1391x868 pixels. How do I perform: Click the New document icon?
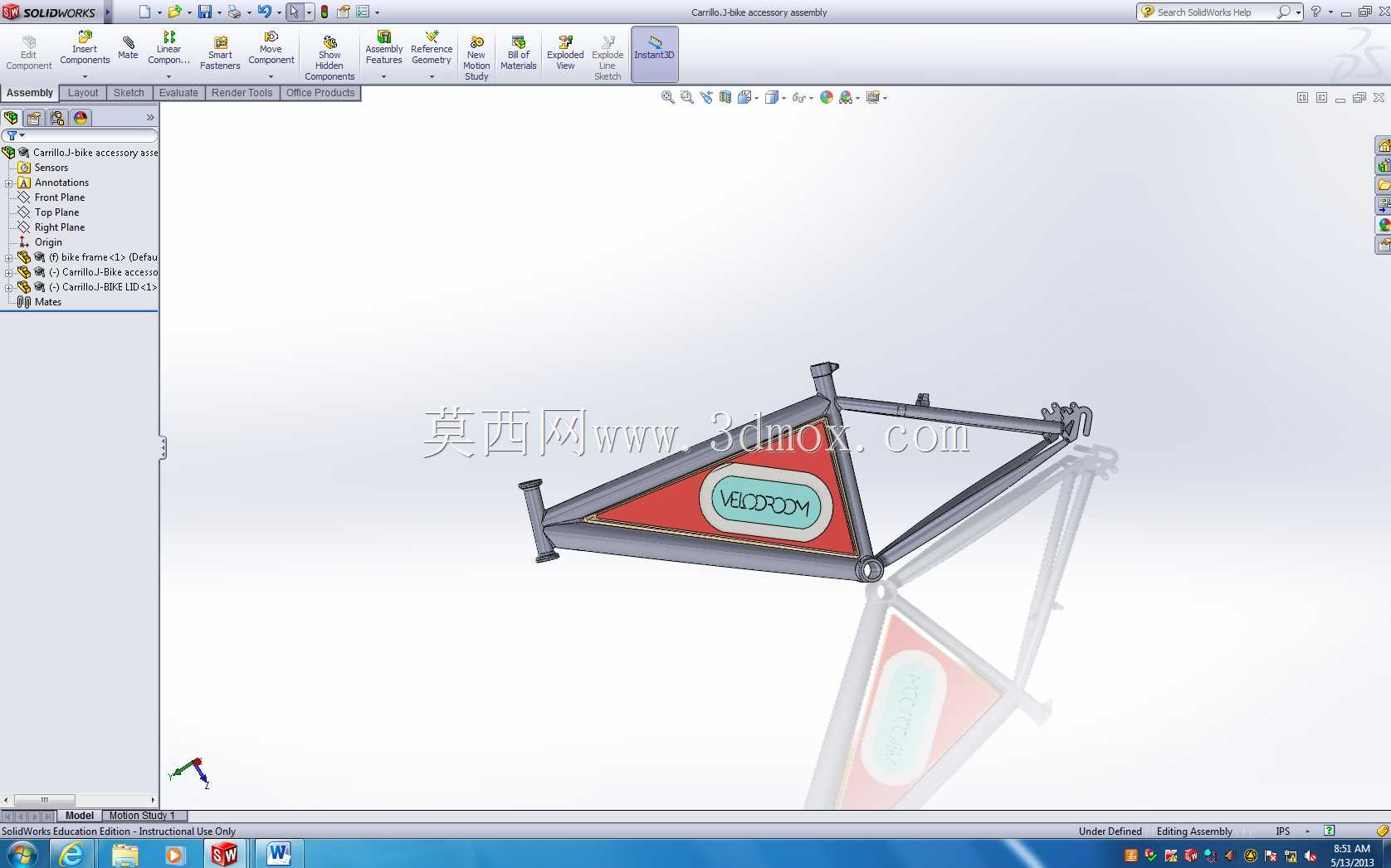point(144,12)
